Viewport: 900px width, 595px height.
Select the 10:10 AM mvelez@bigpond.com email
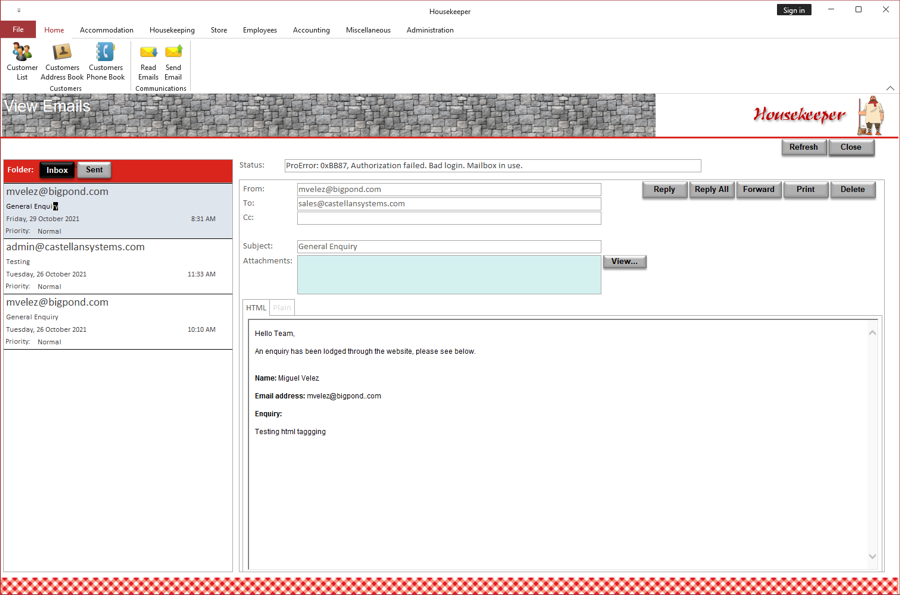[118, 321]
